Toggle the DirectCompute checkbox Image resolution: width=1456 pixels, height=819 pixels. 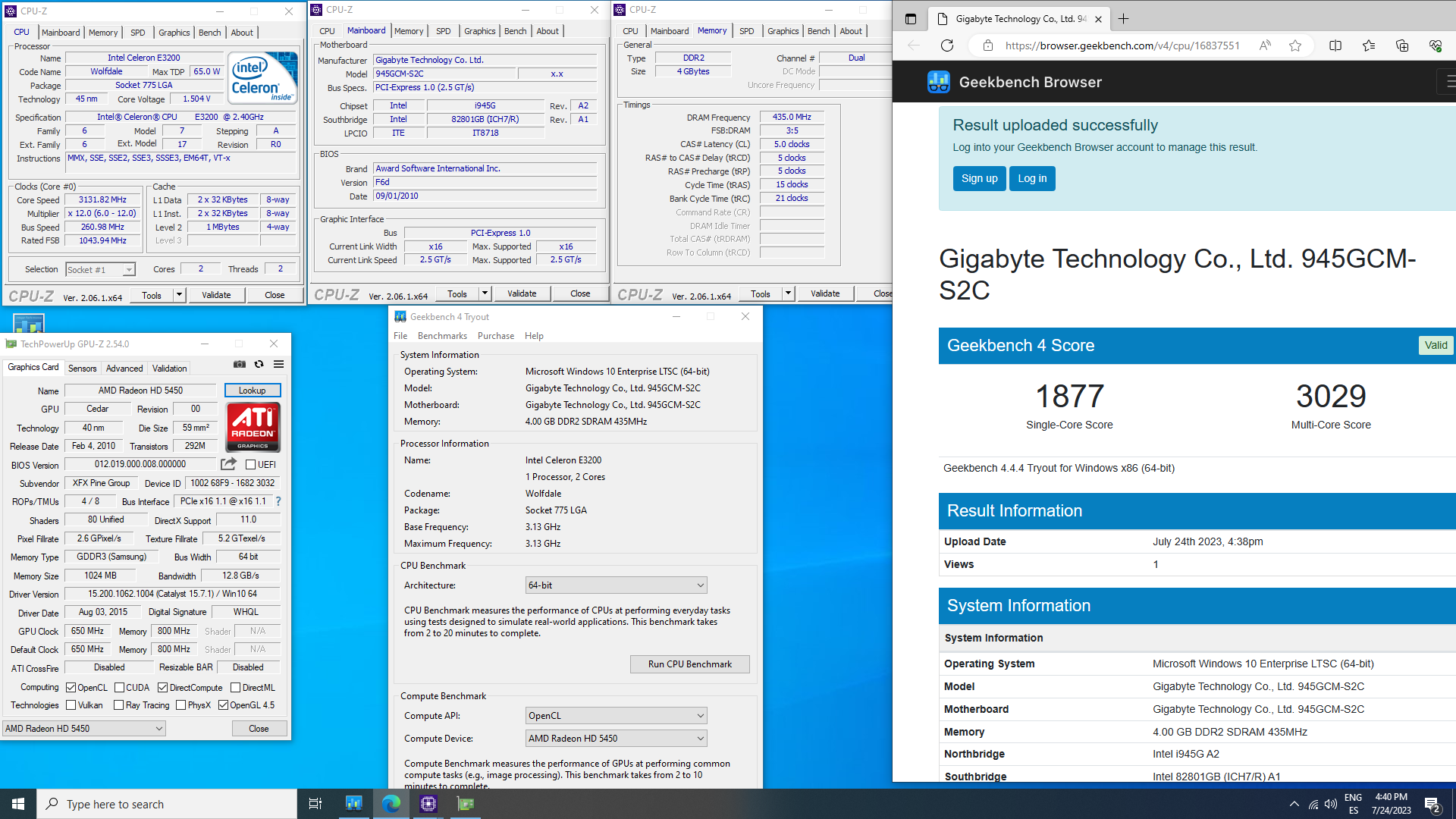163,688
